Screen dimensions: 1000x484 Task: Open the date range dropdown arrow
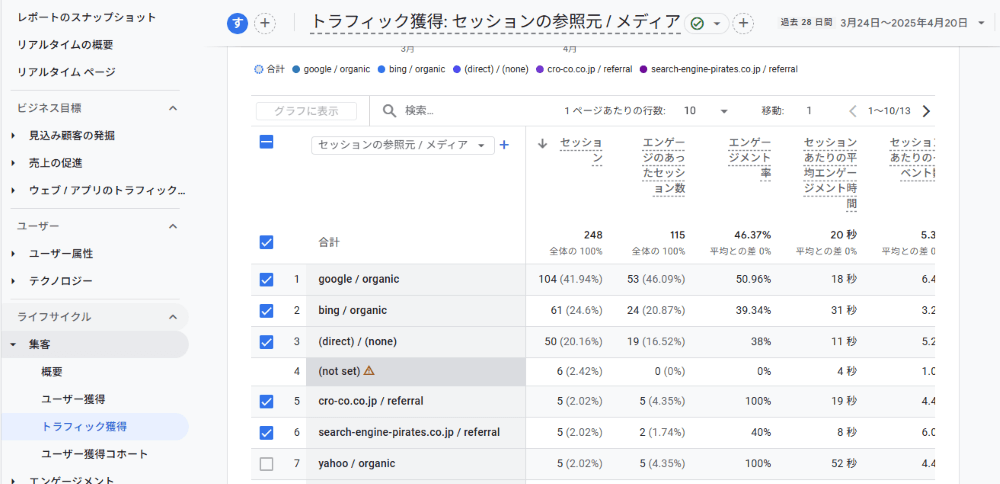(981, 23)
